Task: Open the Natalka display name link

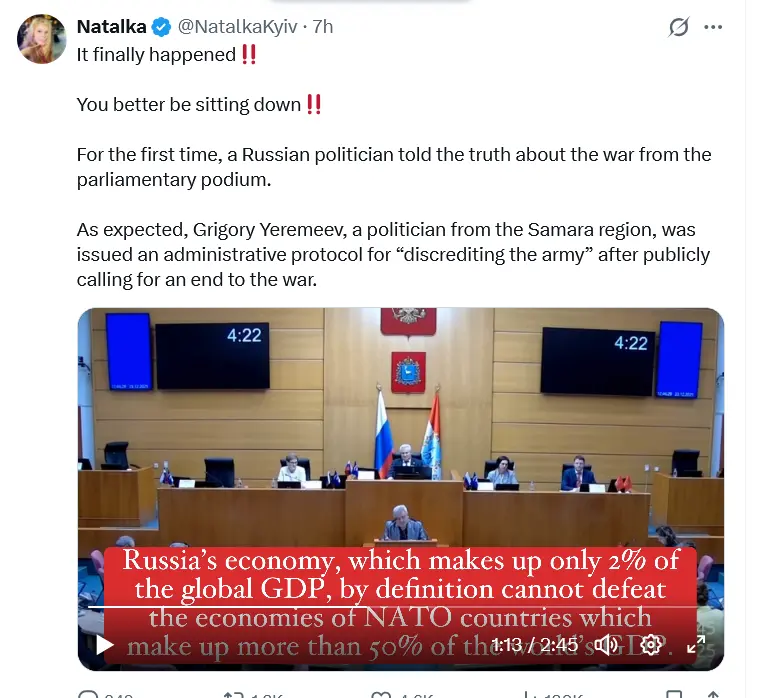Action: pos(111,27)
